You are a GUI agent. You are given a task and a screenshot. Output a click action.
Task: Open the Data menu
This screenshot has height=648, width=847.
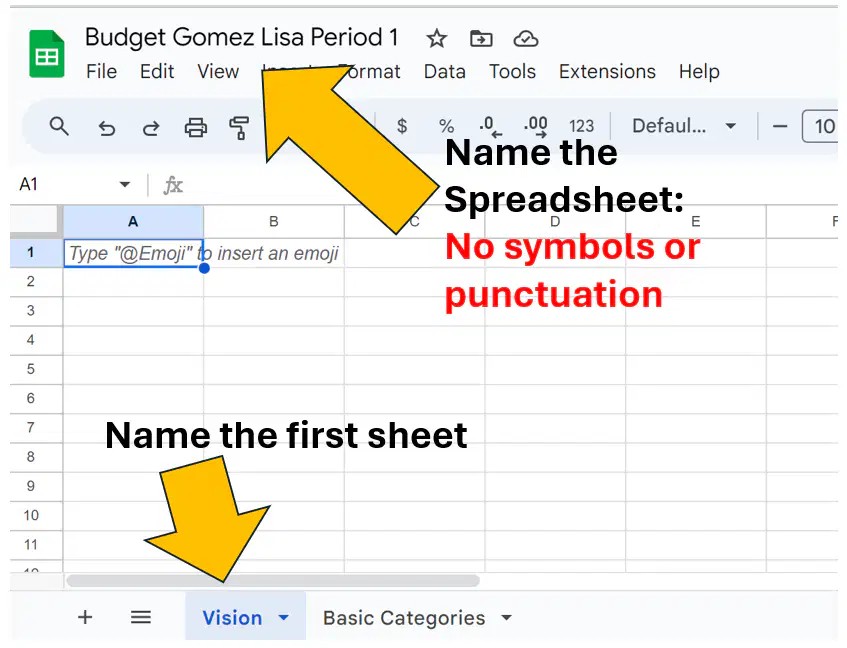point(445,71)
